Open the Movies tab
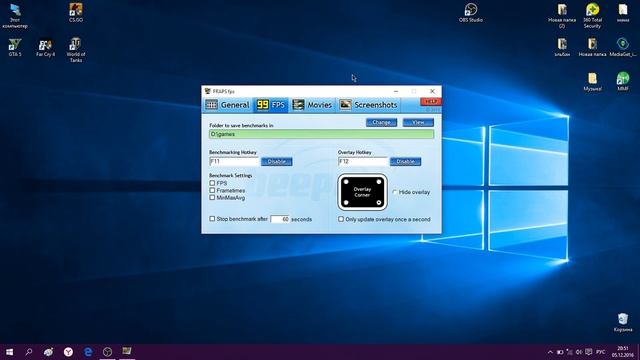Image resolution: width=640 pixels, height=360 pixels. [312, 105]
